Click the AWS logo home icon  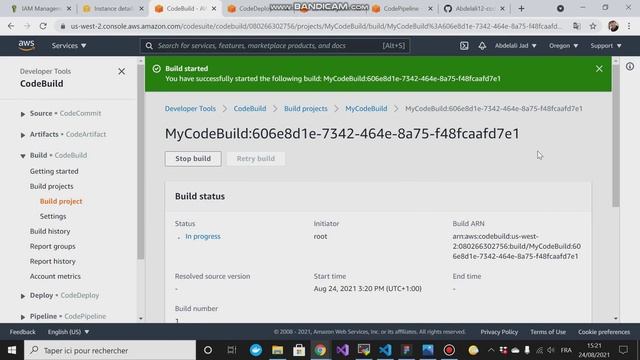tap(27, 45)
